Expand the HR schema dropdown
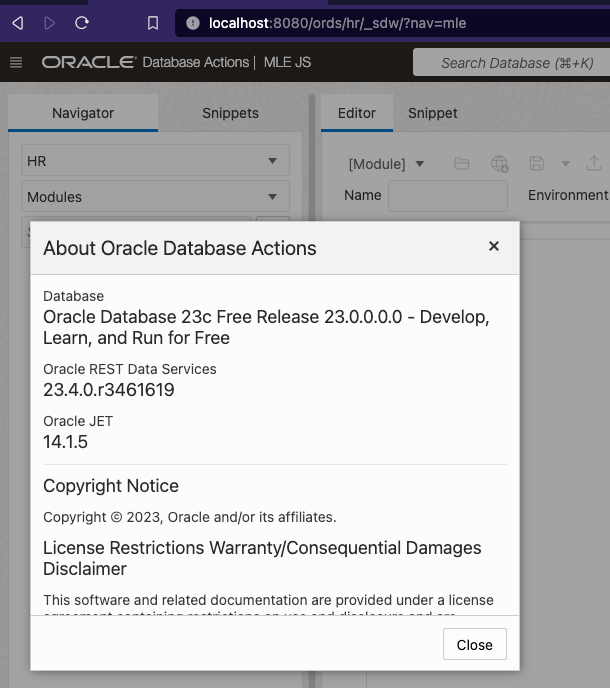The image size is (610, 688). tap(155, 161)
